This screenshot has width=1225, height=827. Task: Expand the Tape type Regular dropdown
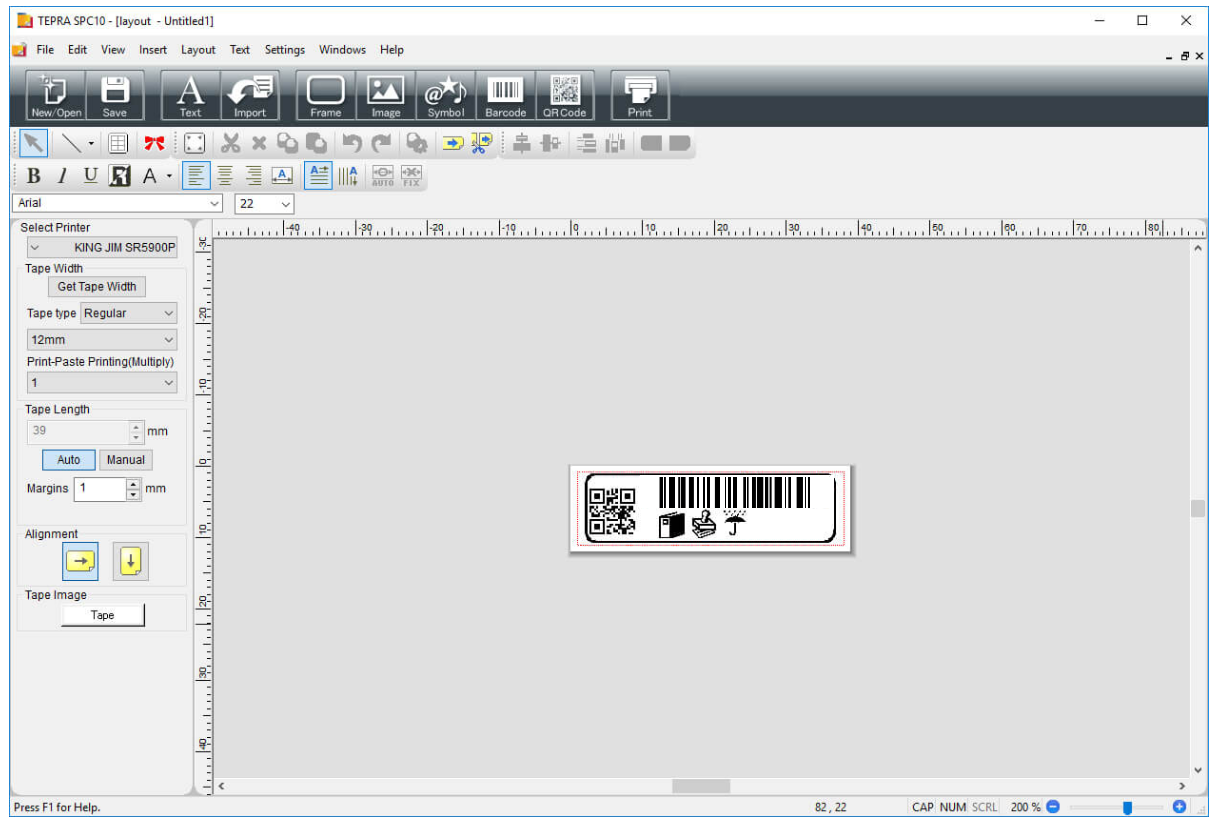tap(128, 313)
